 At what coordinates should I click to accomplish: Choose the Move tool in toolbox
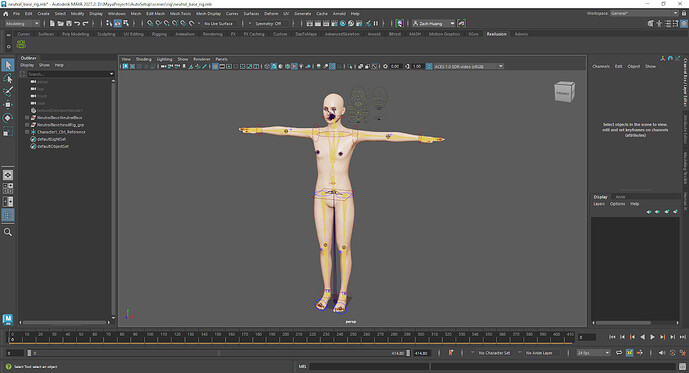click(x=8, y=105)
